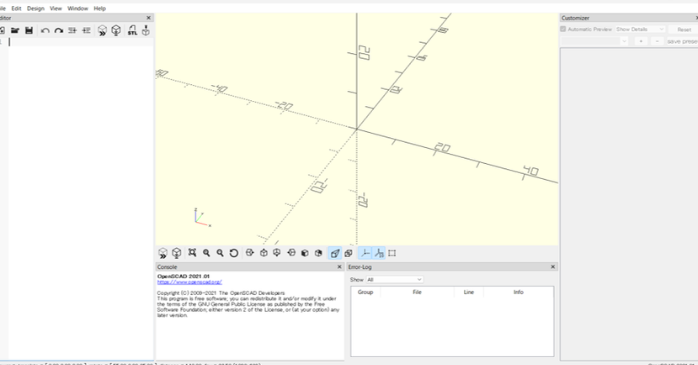Click the save preset button
Screen dimensions: 698x365
682,41
